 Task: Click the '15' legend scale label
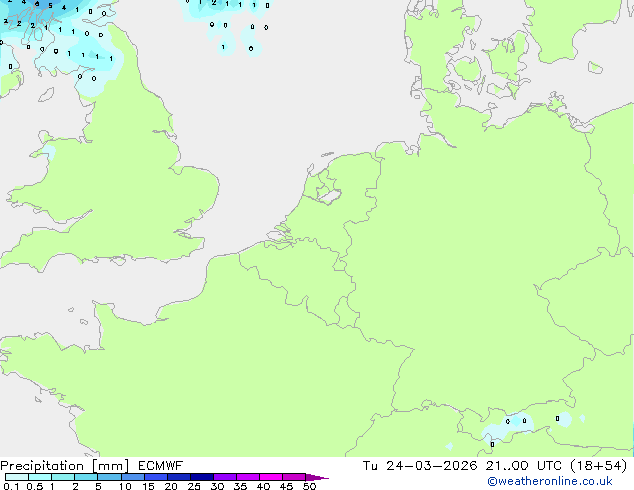pos(148,486)
